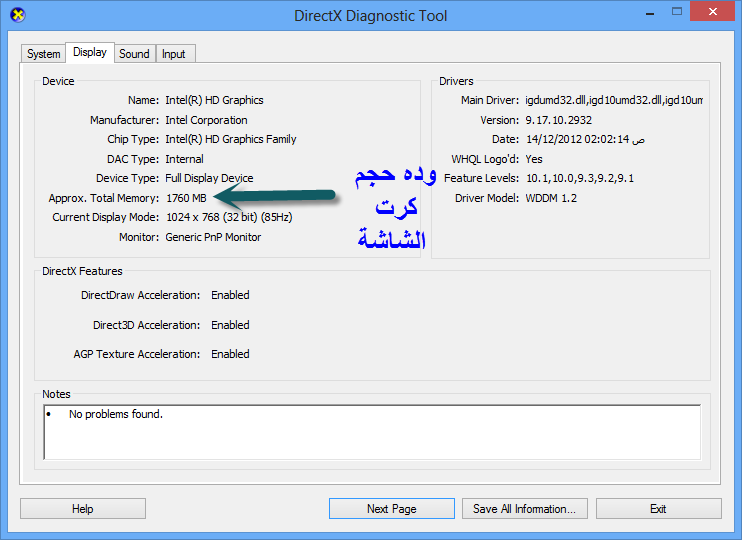Image resolution: width=742 pixels, height=540 pixels.
Task: Click the 'No problems found.' note
Action: pyautogui.click(x=116, y=414)
